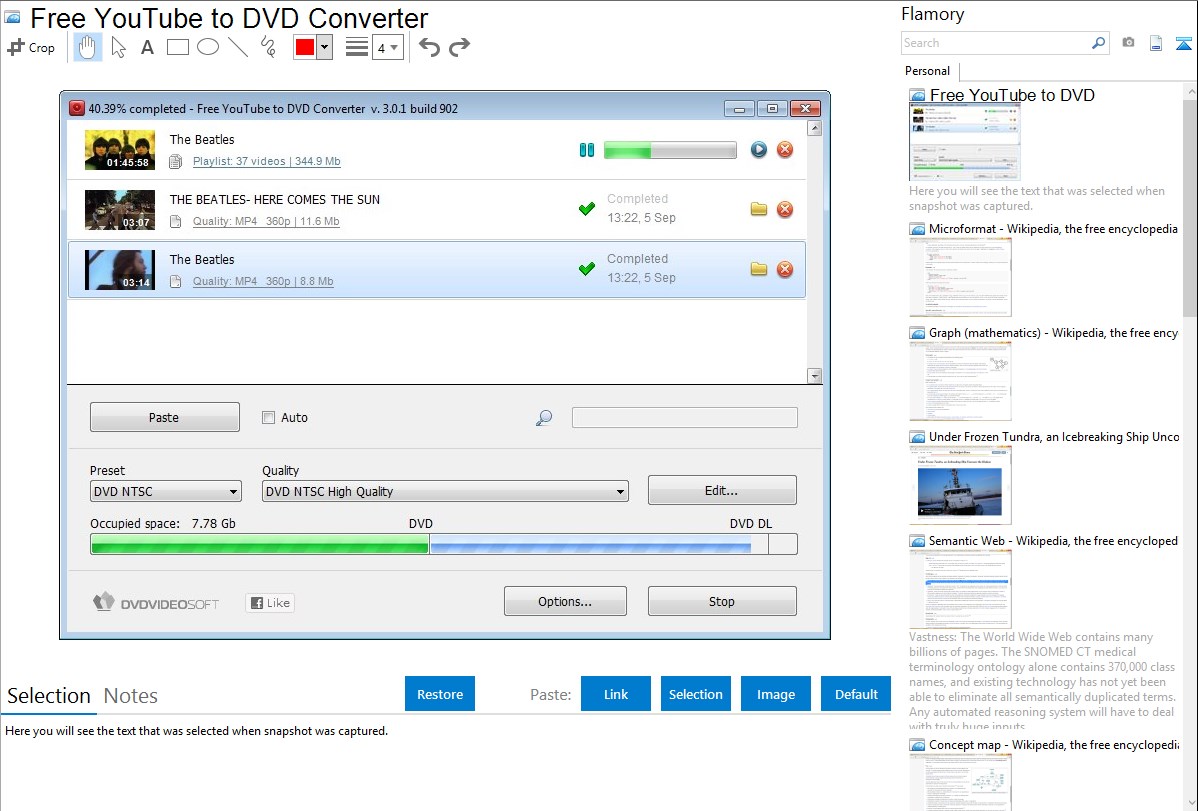This screenshot has height=811, width=1198.
Task: Open folder for Here Comes The Sun
Action: (759, 209)
